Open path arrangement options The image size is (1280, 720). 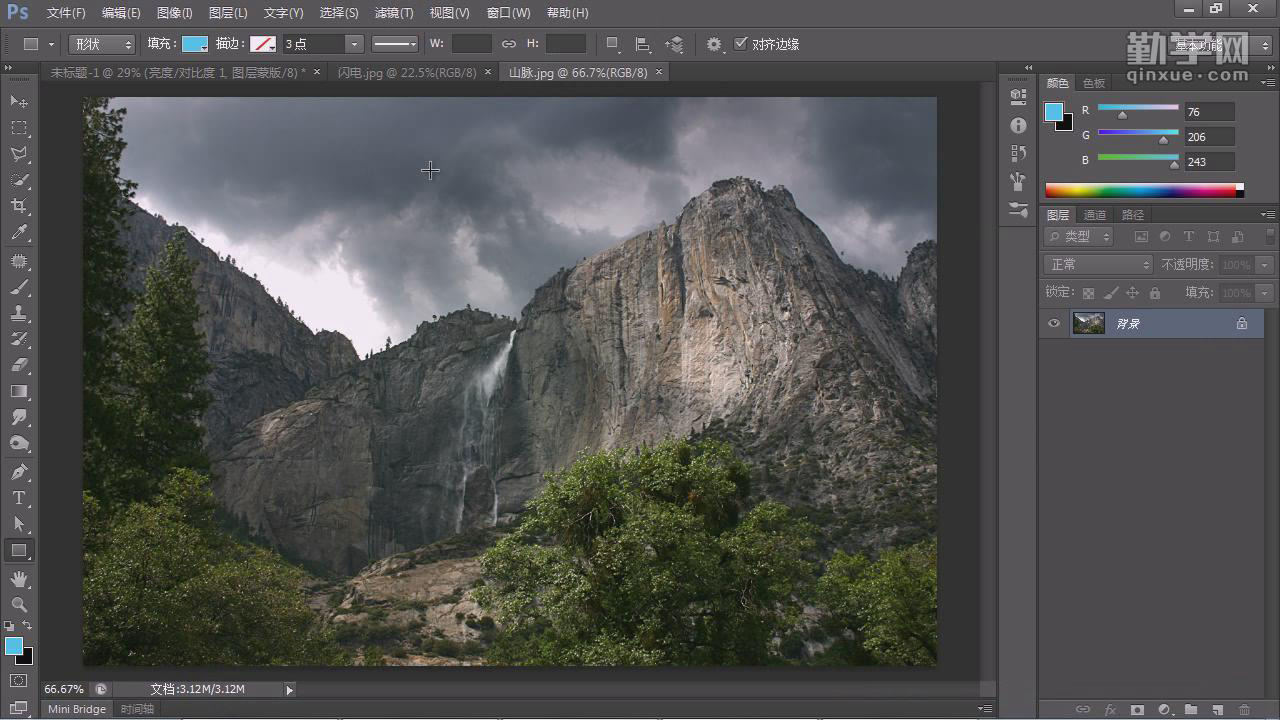click(x=675, y=44)
